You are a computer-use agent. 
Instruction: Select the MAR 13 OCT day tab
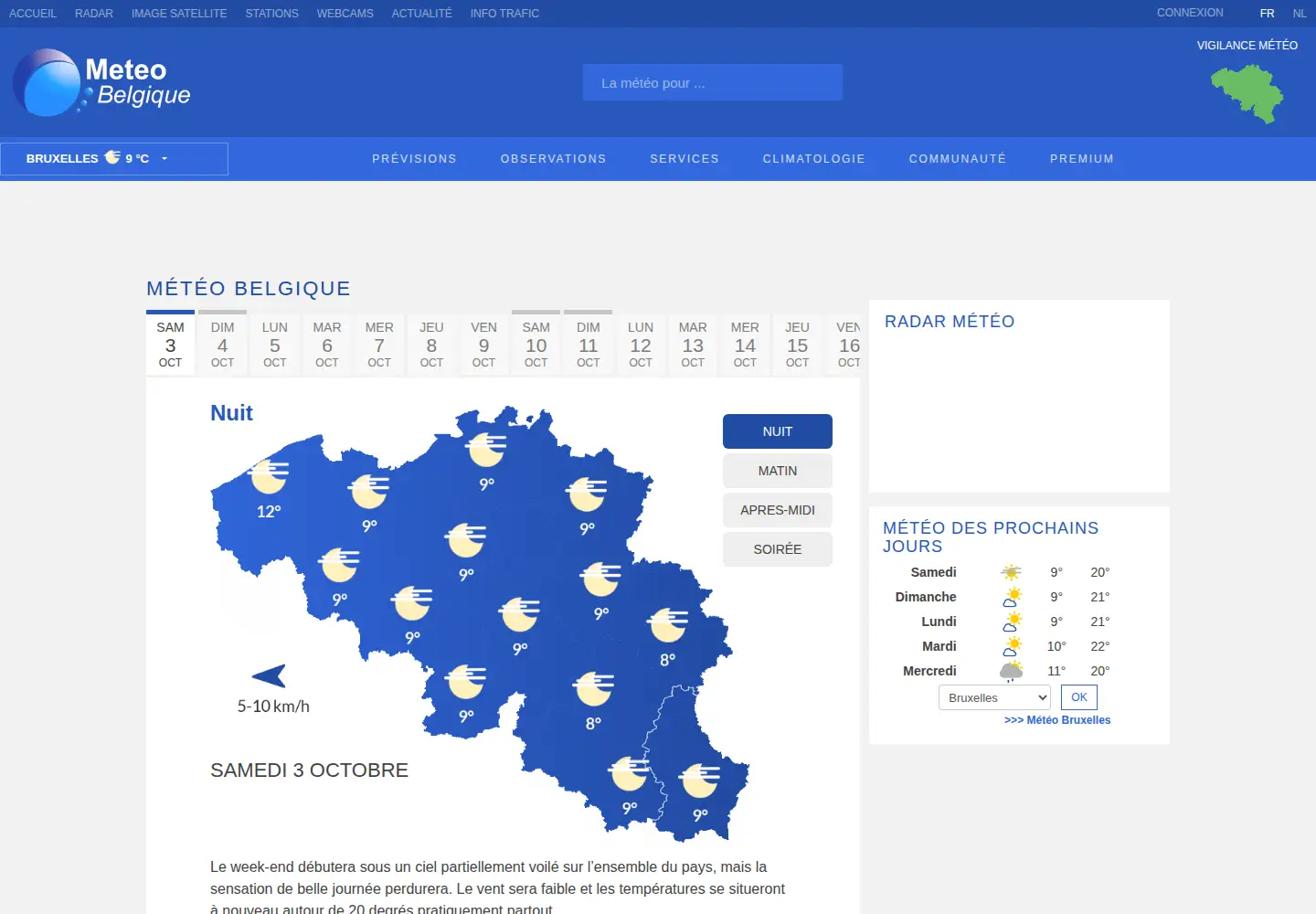693,344
